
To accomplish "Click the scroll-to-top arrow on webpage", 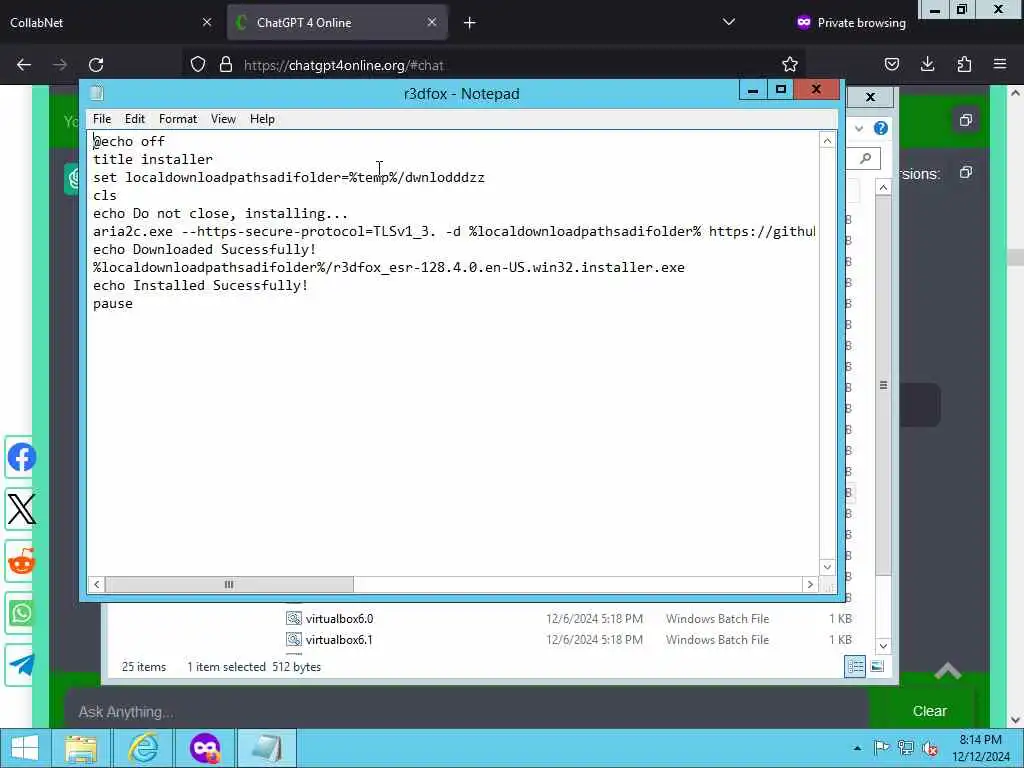I will [948, 671].
